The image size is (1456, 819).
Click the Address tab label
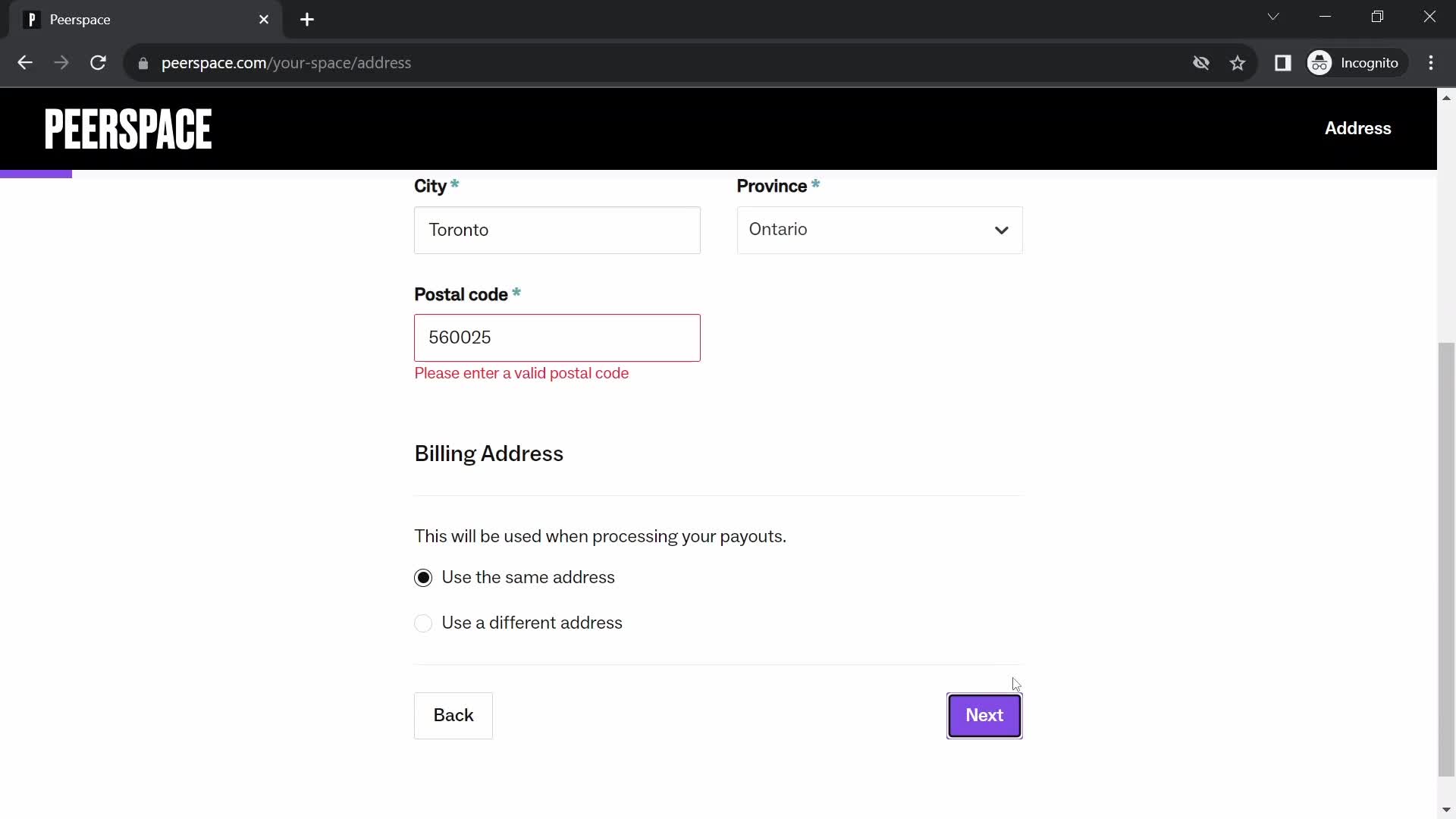1358,127
